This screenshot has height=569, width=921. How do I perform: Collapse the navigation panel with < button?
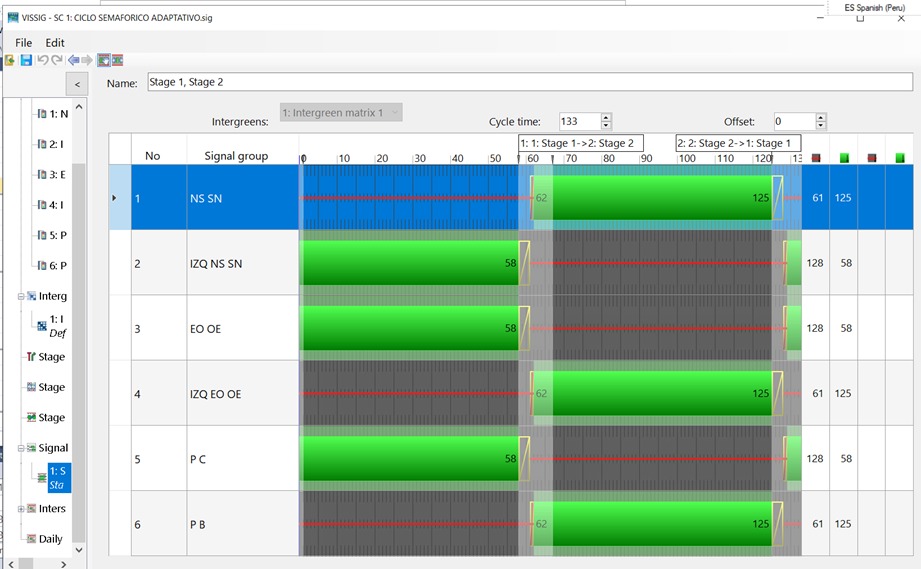pyautogui.click(x=77, y=84)
